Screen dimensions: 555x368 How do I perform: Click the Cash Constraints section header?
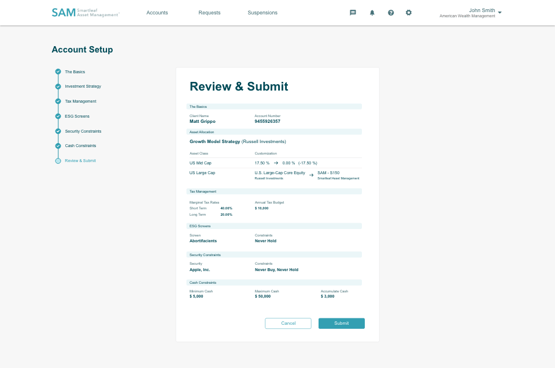[x=274, y=283]
